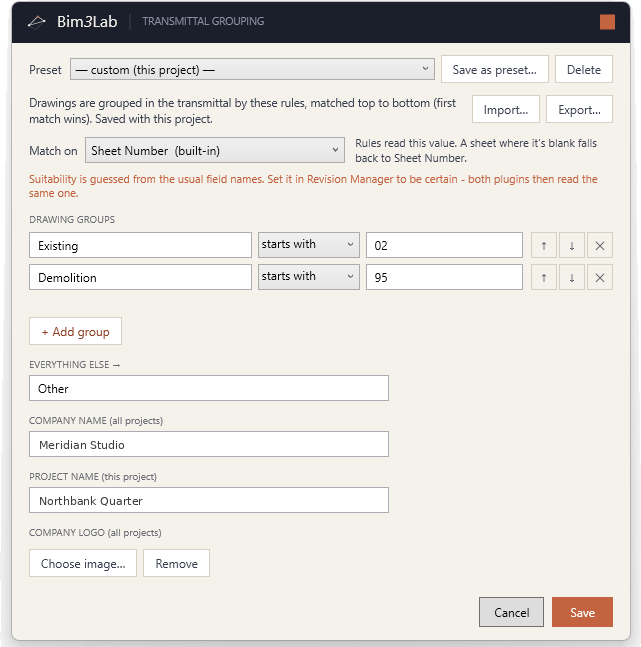Click the 'Rules read this value' hint
This screenshot has width=641, height=647.
point(476,151)
